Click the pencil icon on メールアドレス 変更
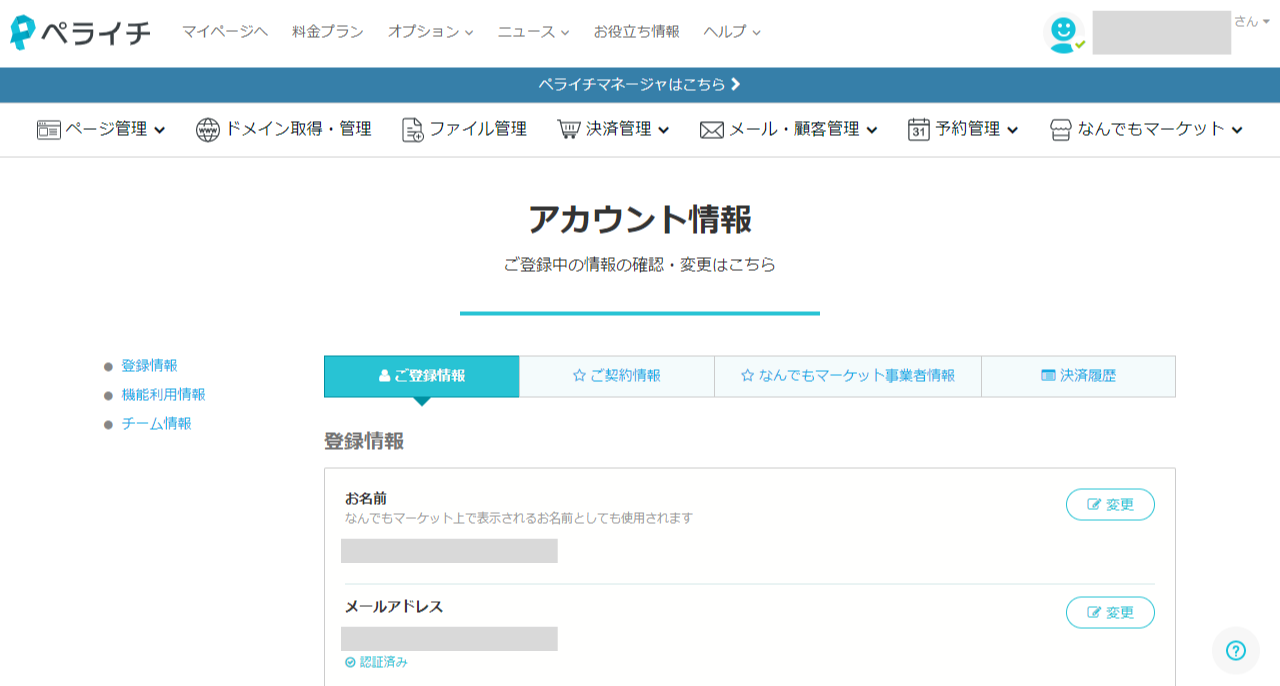The image size is (1280, 686). pyautogui.click(x=1094, y=613)
